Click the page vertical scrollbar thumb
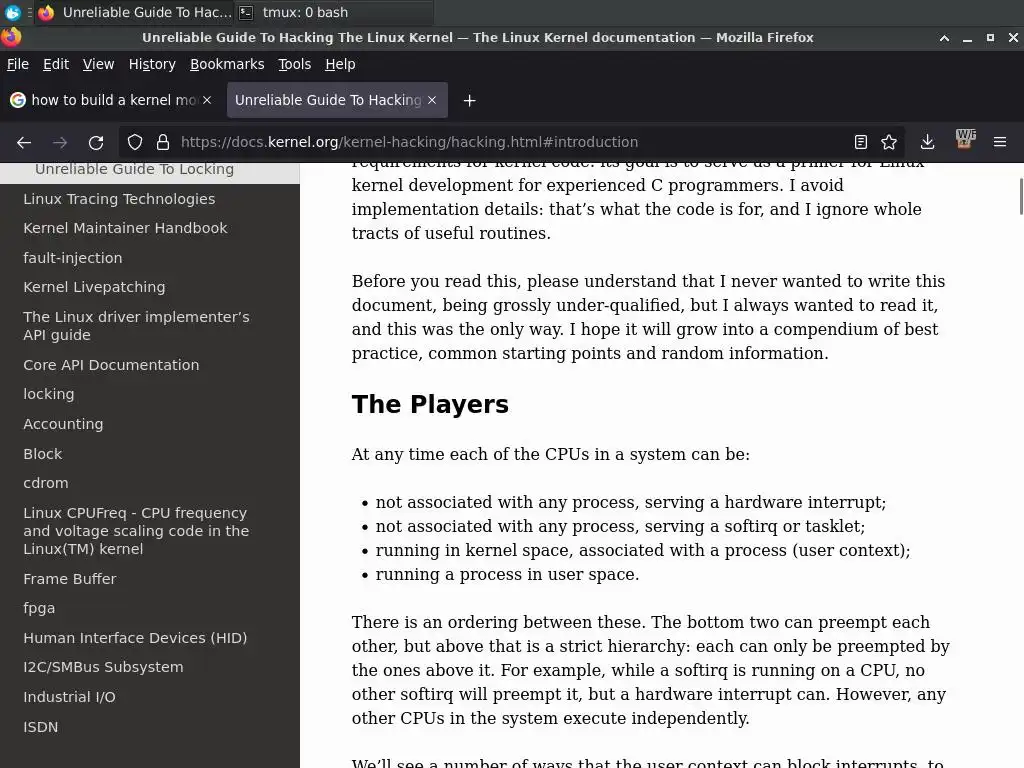Image resolution: width=1024 pixels, height=768 pixels. click(x=1021, y=195)
